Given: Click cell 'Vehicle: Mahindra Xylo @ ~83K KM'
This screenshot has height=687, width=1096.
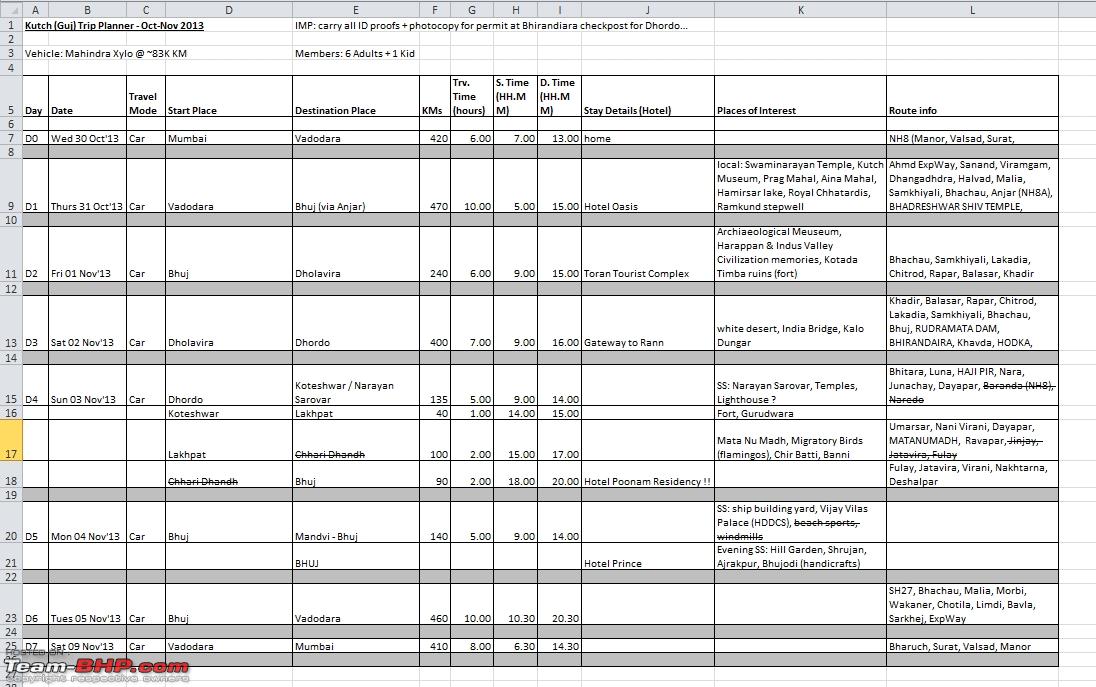Looking at the screenshot, I should 106,54.
